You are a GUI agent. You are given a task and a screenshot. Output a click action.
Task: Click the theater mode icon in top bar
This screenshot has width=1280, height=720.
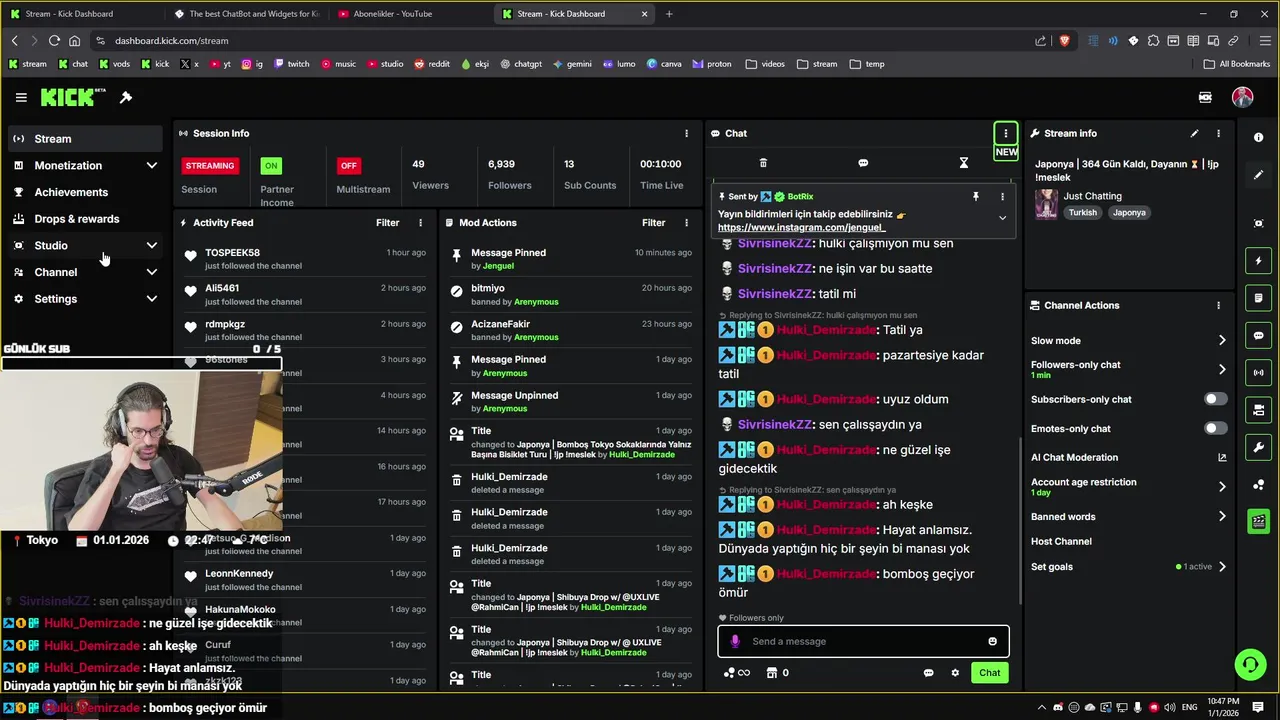[x=1205, y=97]
